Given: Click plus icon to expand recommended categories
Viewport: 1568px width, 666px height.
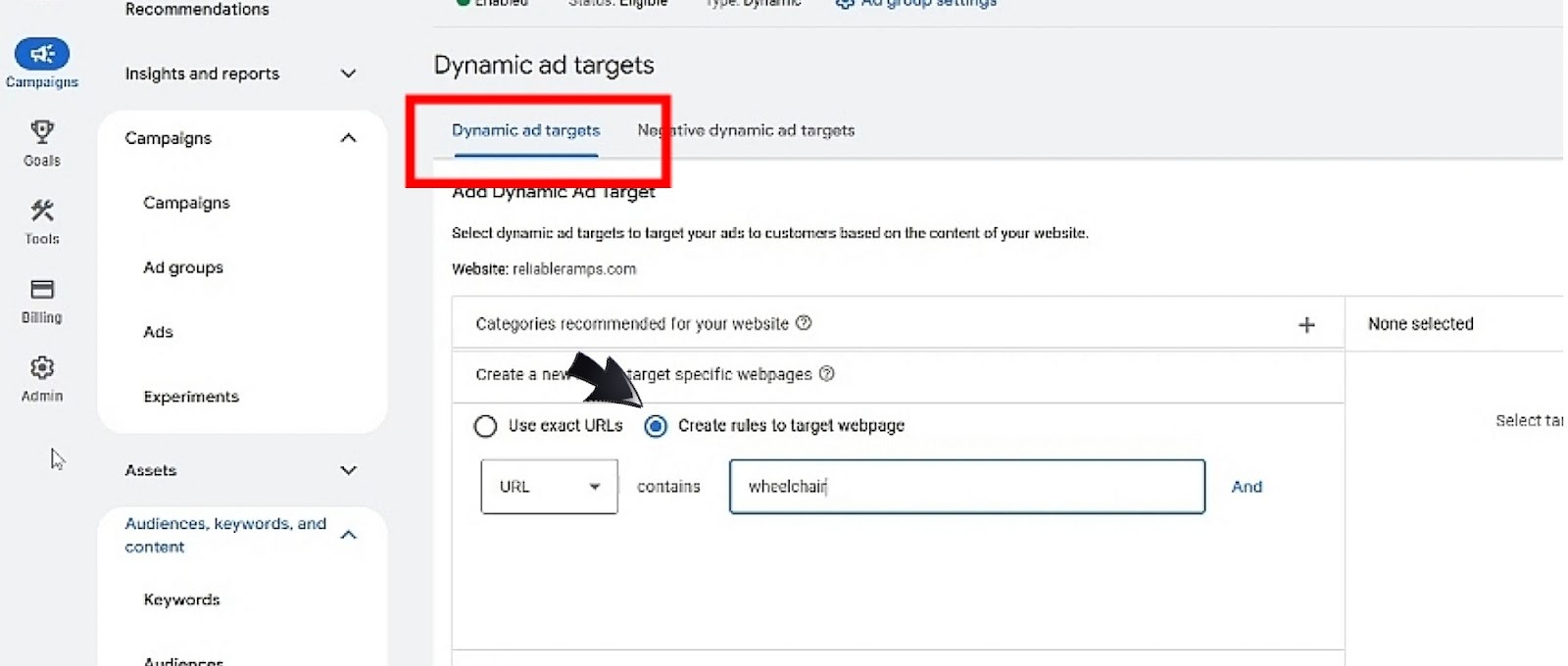Looking at the screenshot, I should (1306, 325).
